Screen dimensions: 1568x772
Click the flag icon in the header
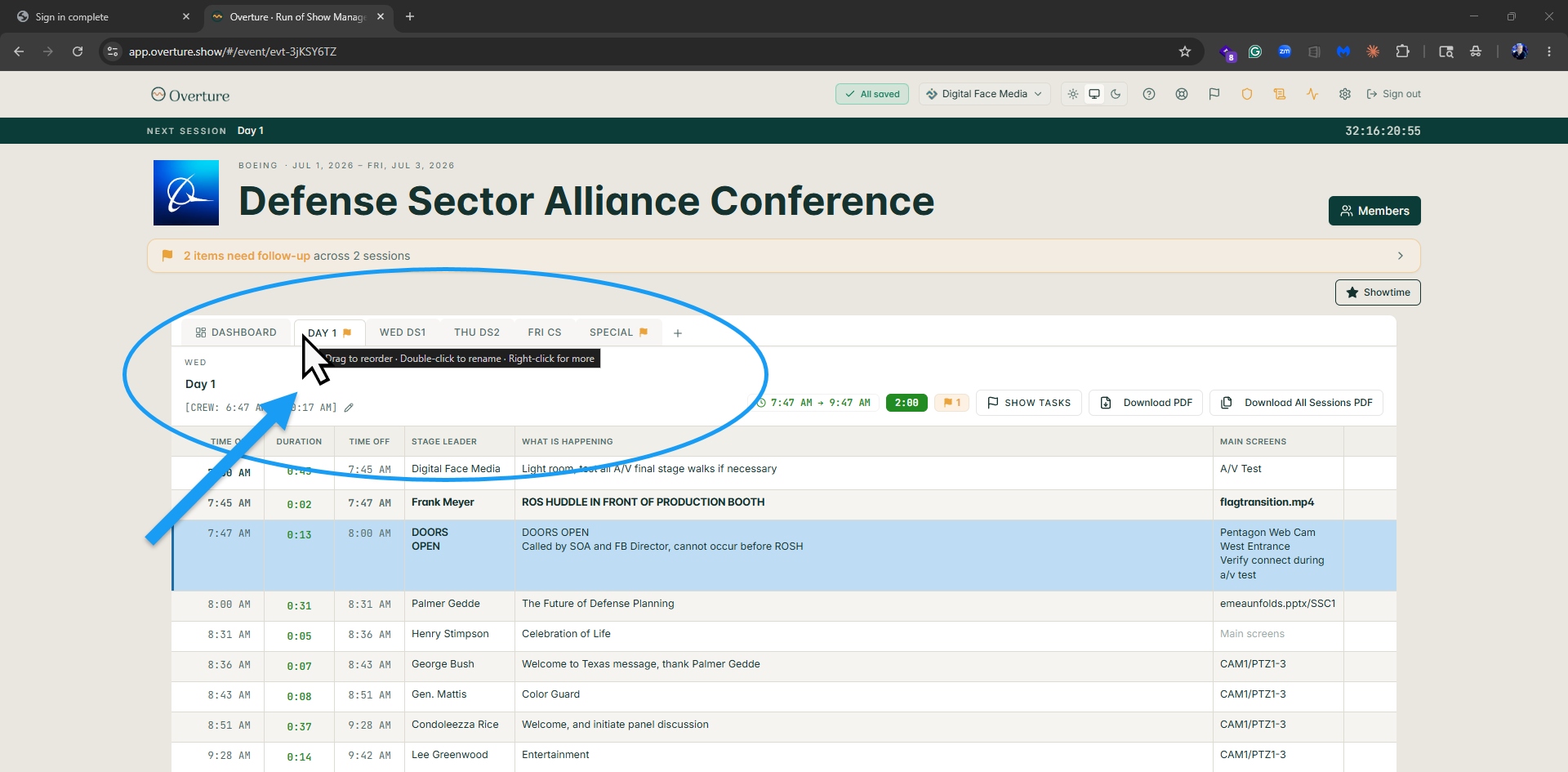pyautogui.click(x=1214, y=94)
